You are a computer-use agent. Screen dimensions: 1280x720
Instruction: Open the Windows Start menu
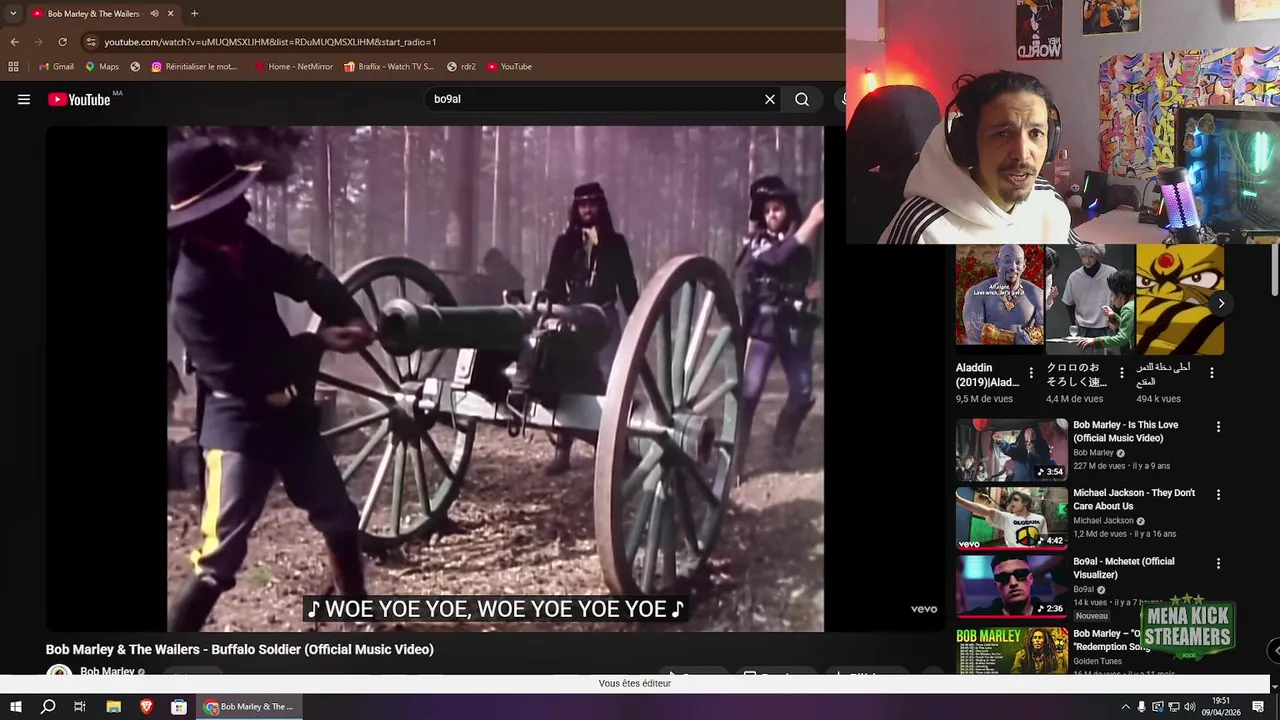click(x=15, y=706)
